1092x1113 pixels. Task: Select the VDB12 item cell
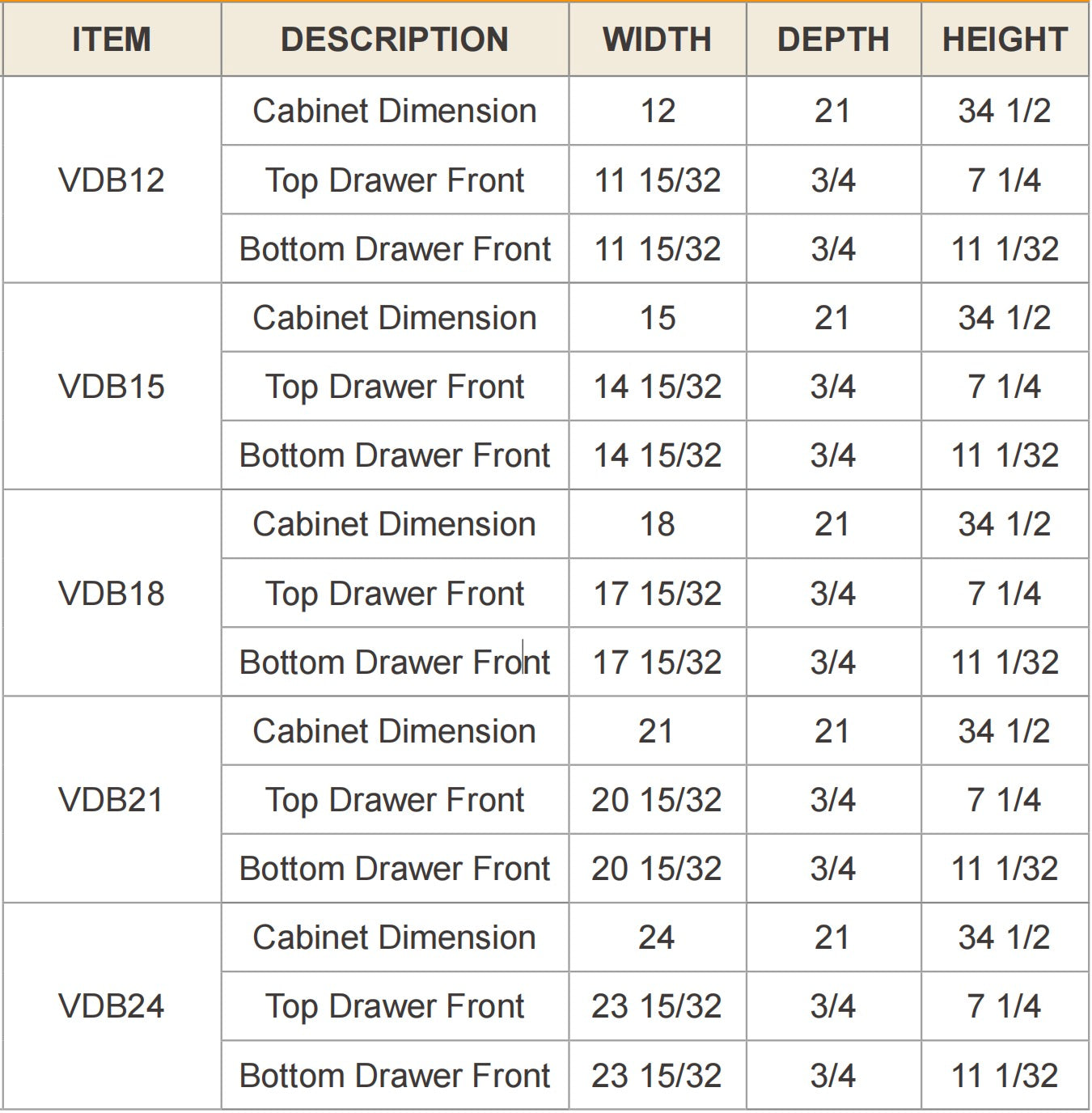112,180
